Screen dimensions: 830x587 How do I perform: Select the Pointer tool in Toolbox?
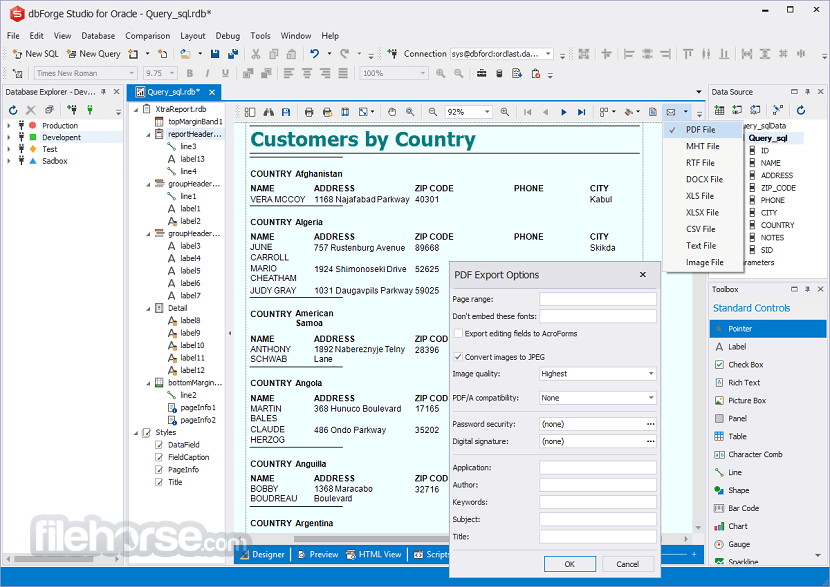pos(768,329)
